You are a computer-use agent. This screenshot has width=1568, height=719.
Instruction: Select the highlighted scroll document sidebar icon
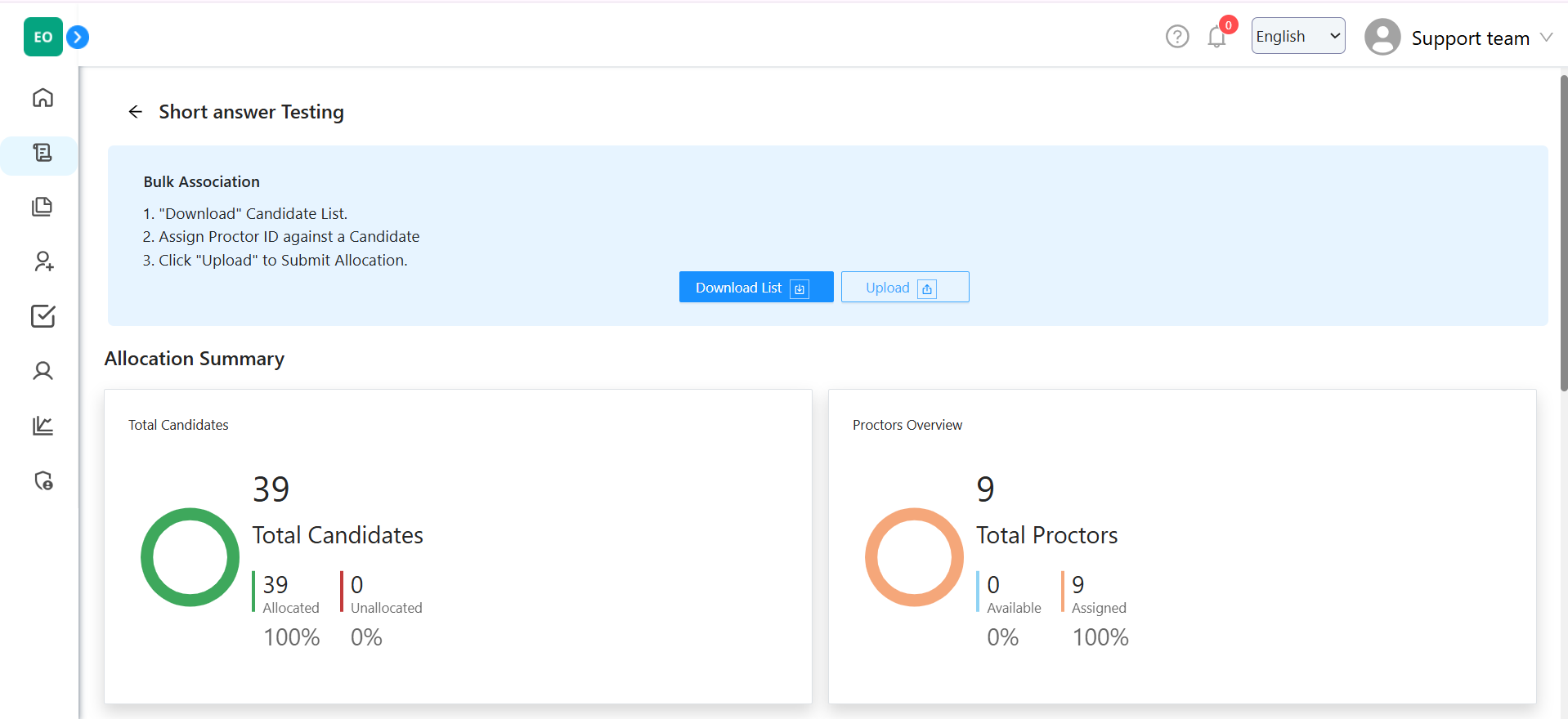(x=43, y=153)
